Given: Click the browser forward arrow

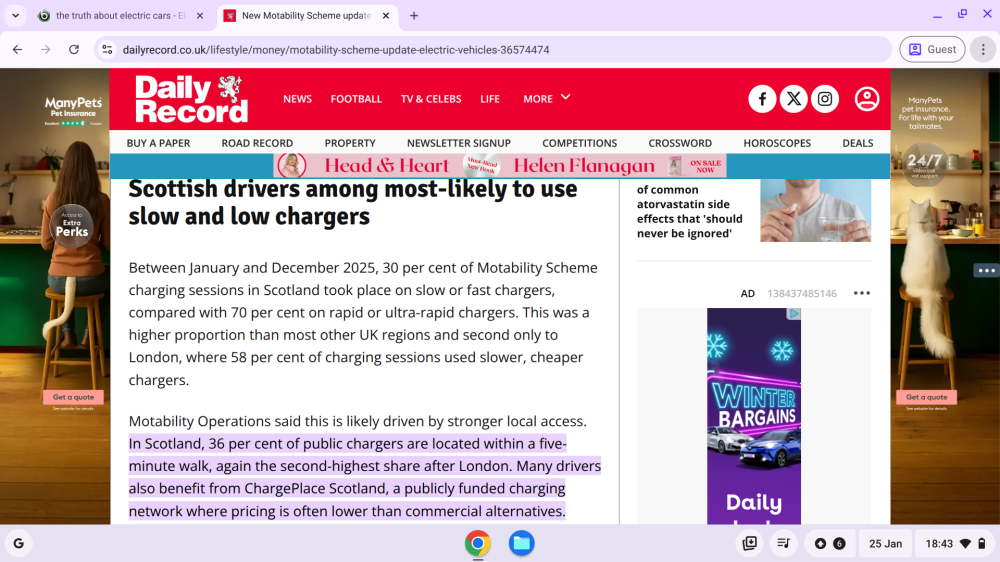Looking at the screenshot, I should click(x=45, y=49).
